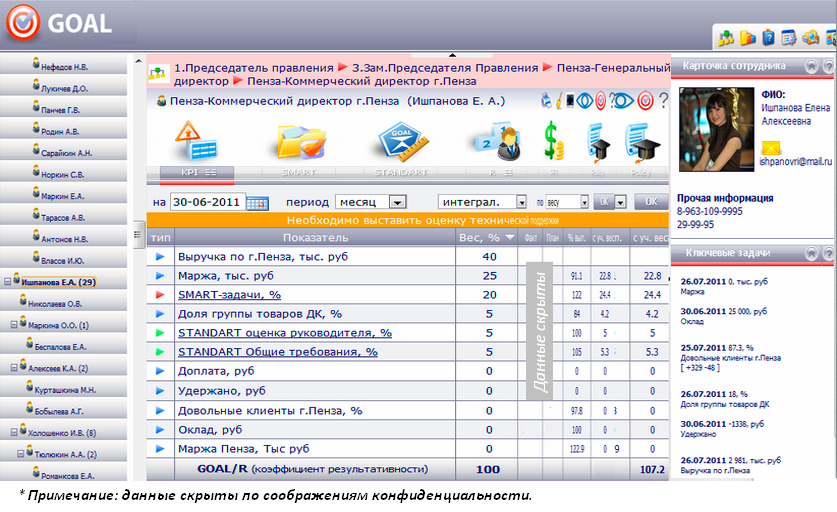837x512 pixels.
Task: Click the Доля группы товаров ДК, % row
Action: click(408, 314)
